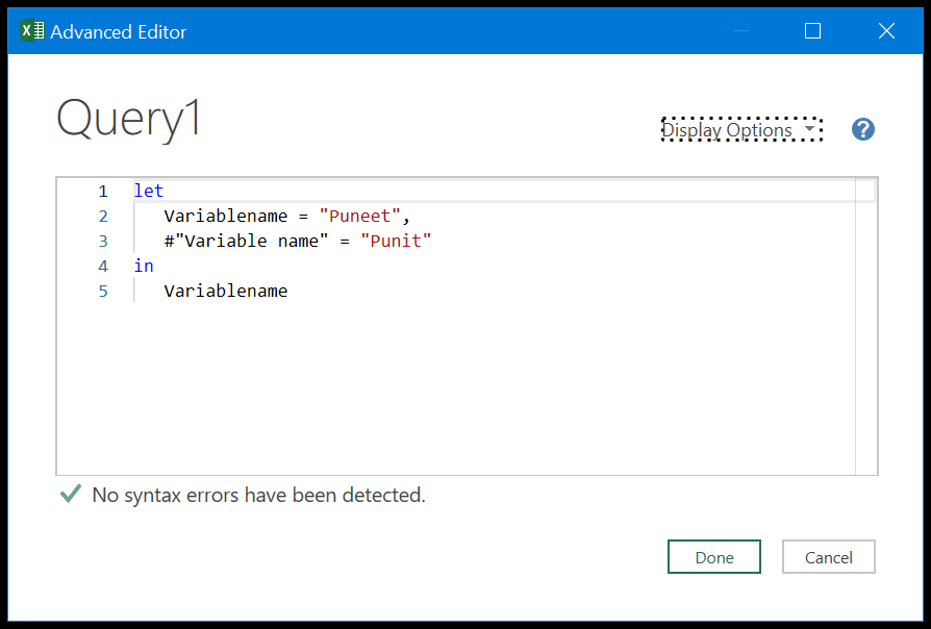Click the Done button

pyautogui.click(x=714, y=557)
